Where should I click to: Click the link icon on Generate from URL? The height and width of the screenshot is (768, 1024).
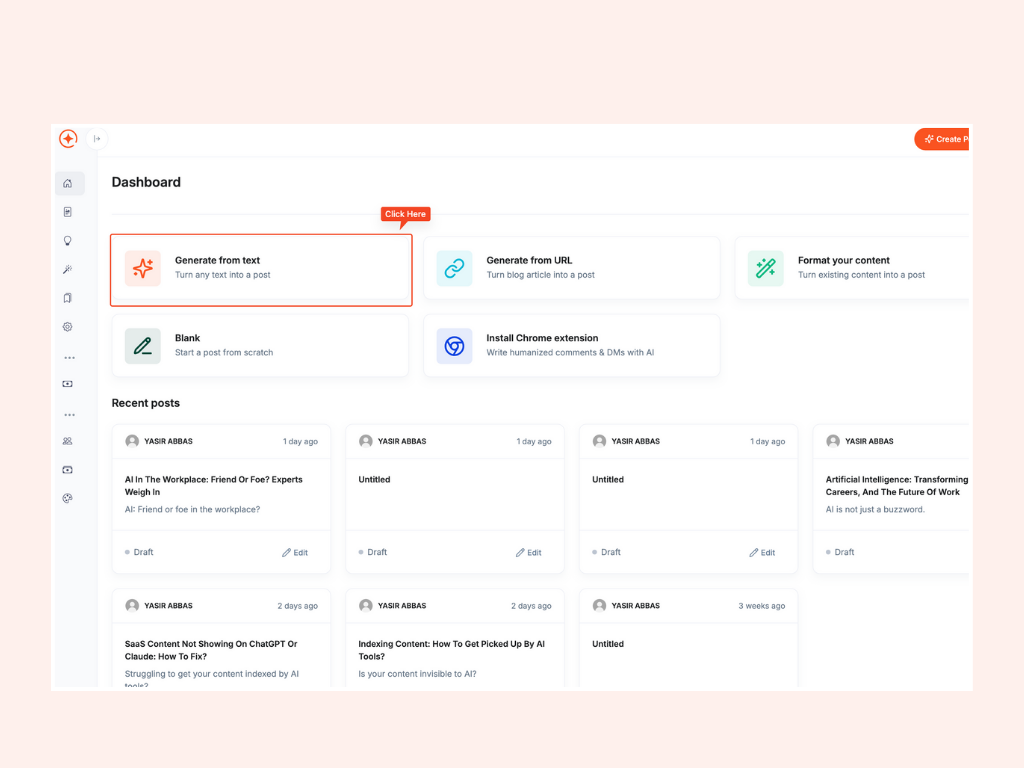pyautogui.click(x=455, y=268)
